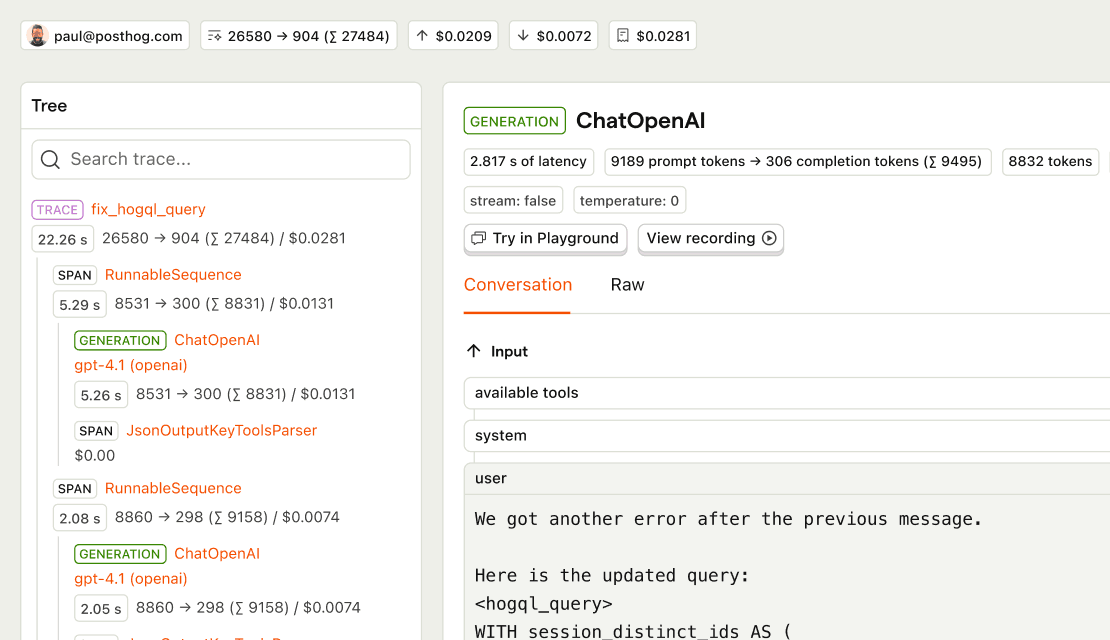Expand the system message section

pyautogui.click(x=786, y=435)
